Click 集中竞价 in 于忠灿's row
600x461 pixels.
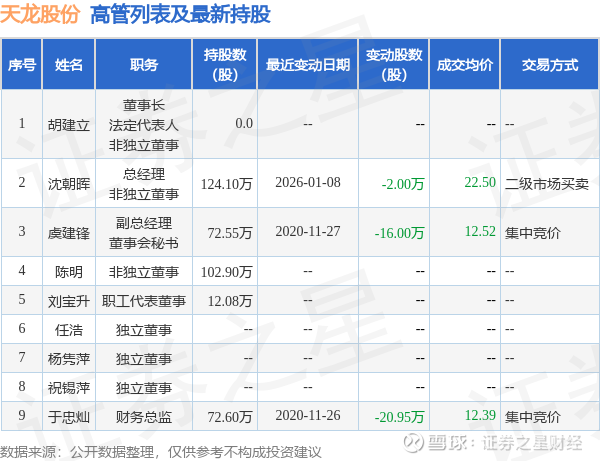tap(533, 417)
